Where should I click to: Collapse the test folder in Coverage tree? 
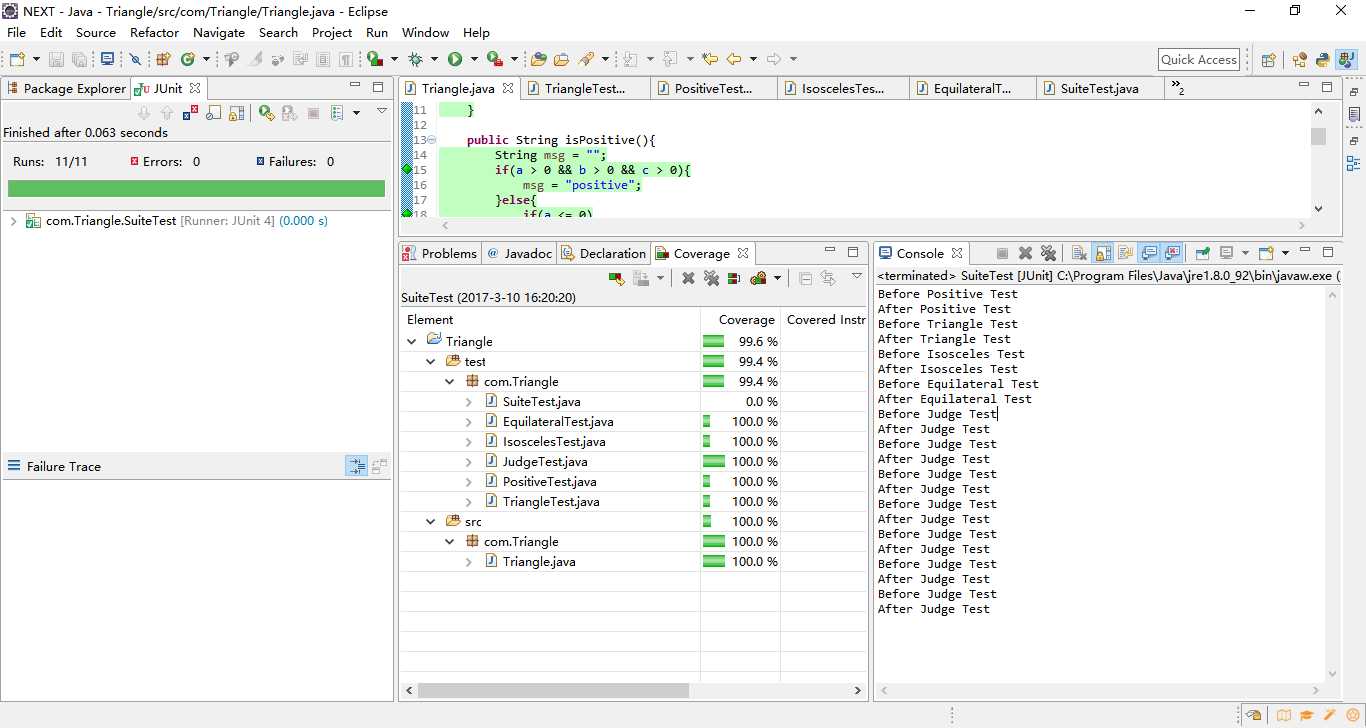[x=431, y=361]
